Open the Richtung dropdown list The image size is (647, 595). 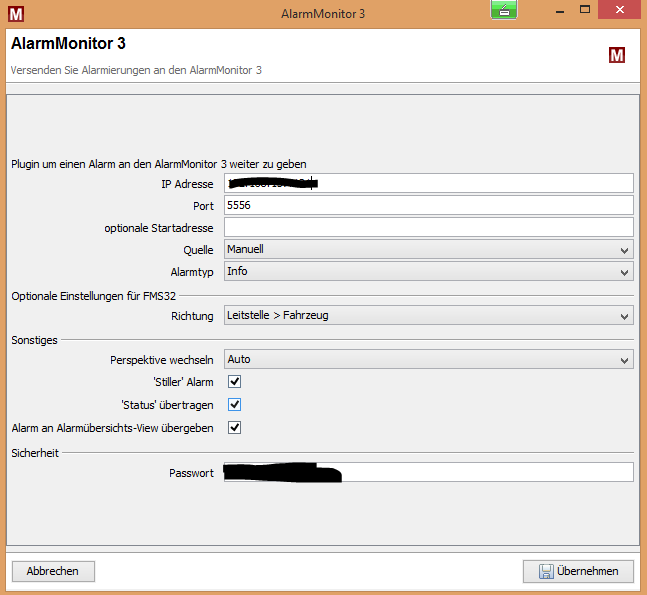click(x=428, y=316)
